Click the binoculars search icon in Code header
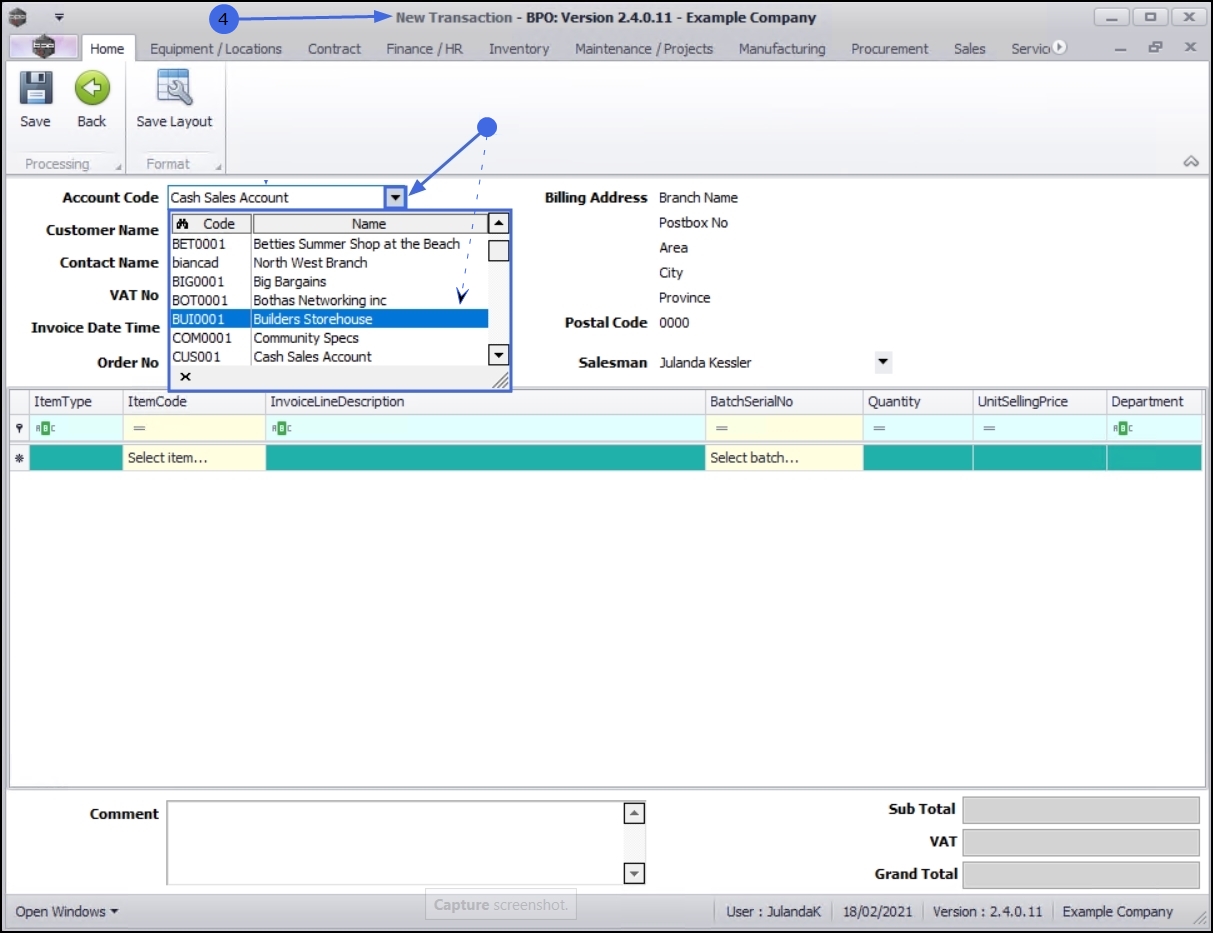1213x933 pixels. point(182,224)
